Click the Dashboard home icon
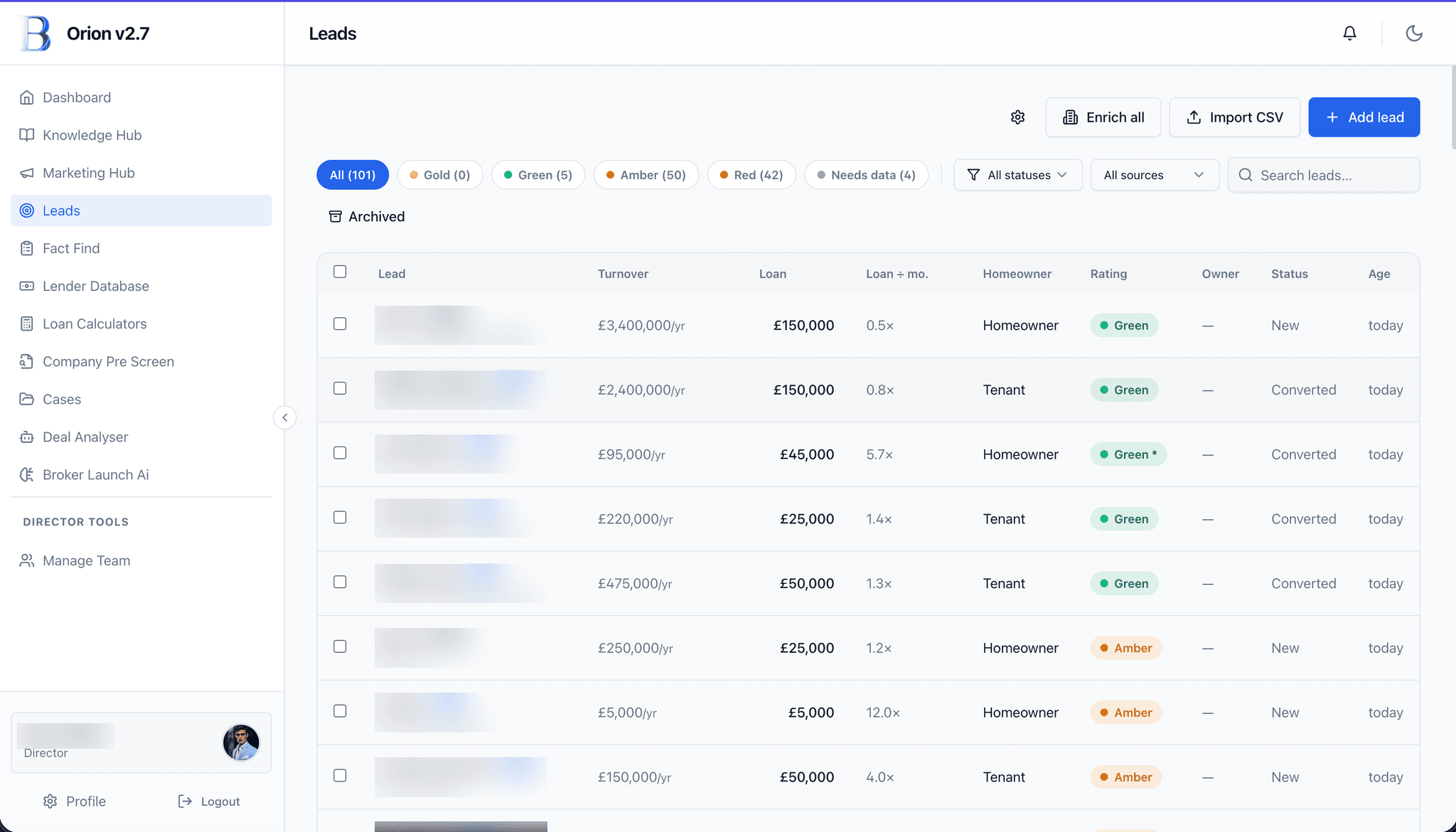This screenshot has width=1456, height=832. point(27,97)
